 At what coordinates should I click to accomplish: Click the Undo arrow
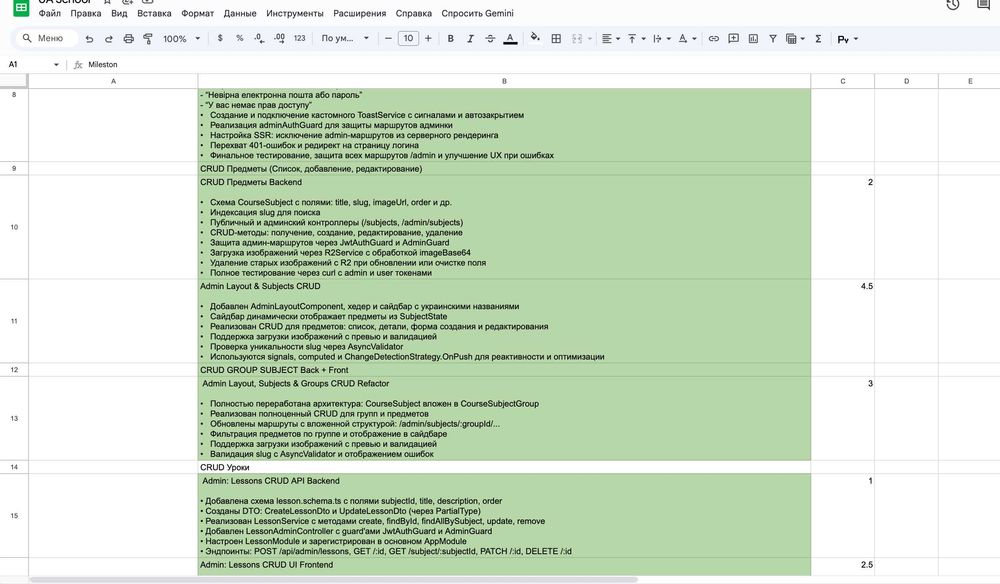(x=89, y=39)
